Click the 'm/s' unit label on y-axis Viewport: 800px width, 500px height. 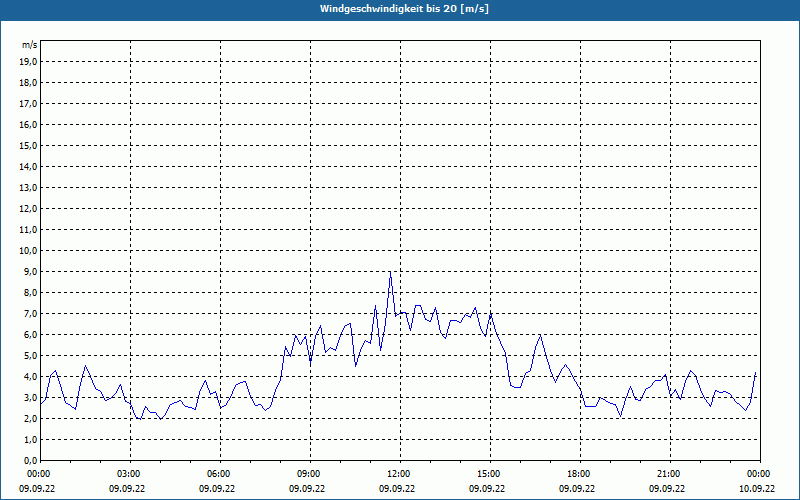[30, 45]
